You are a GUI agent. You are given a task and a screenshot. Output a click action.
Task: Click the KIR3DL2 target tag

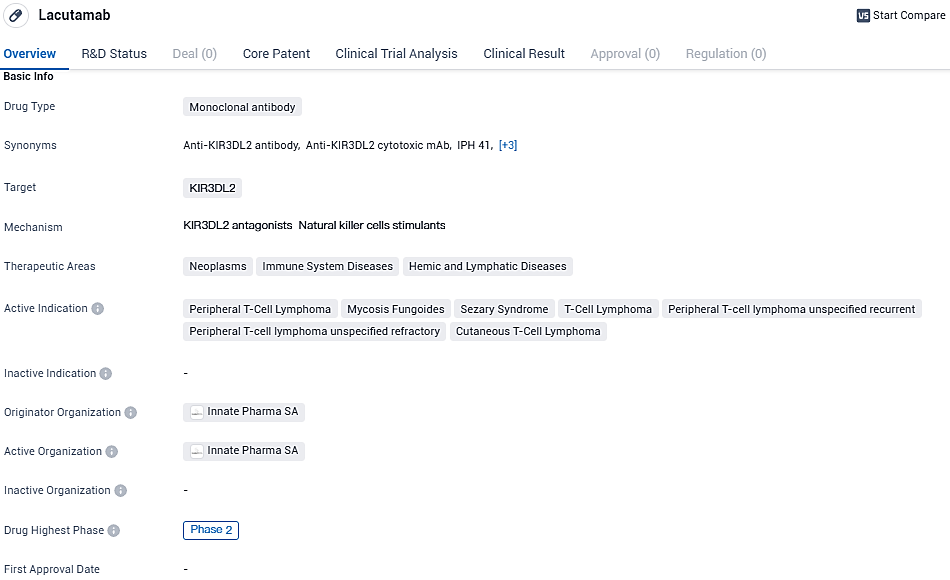point(213,188)
